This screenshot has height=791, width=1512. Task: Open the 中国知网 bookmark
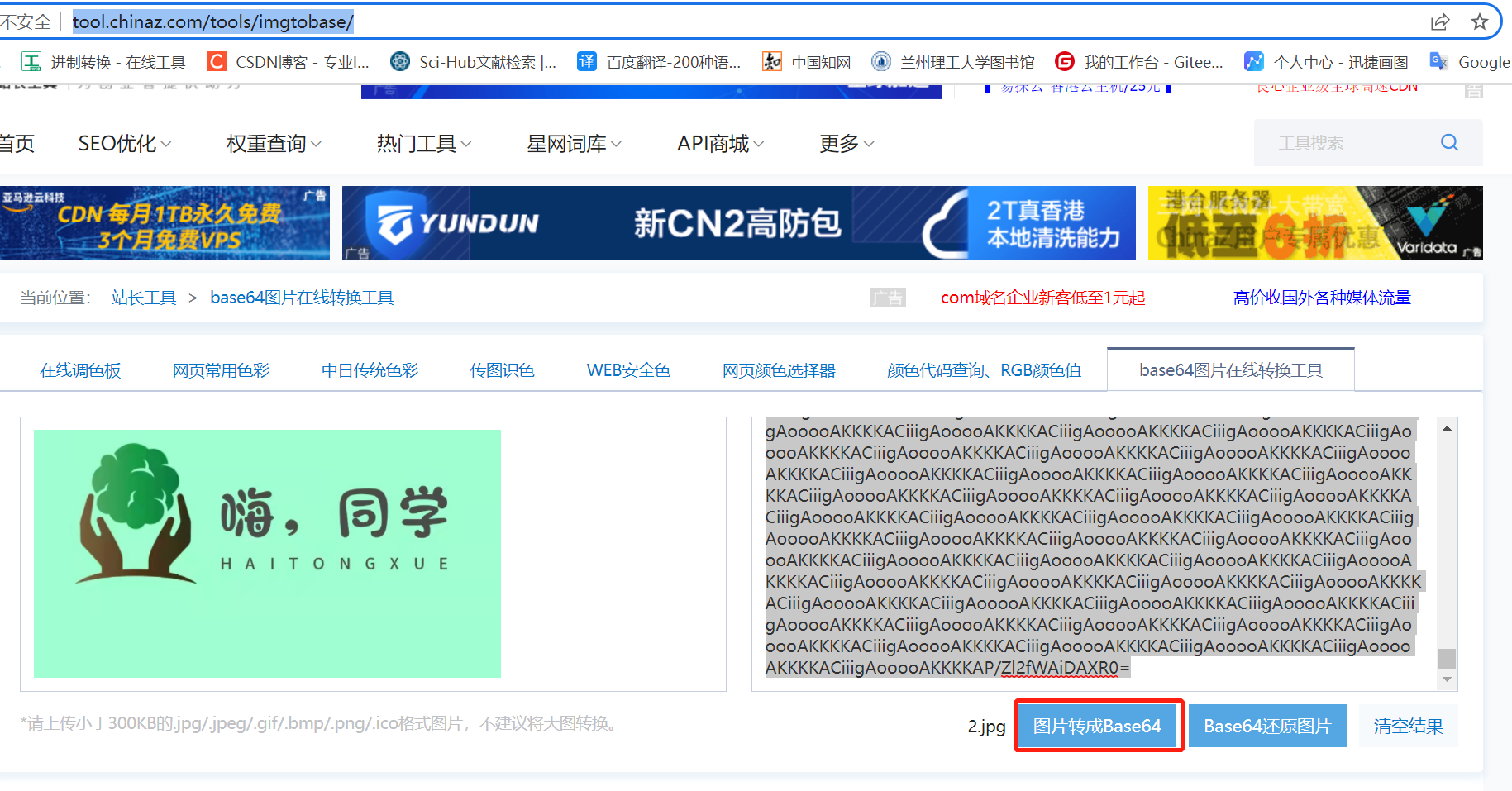pyautogui.click(x=804, y=61)
